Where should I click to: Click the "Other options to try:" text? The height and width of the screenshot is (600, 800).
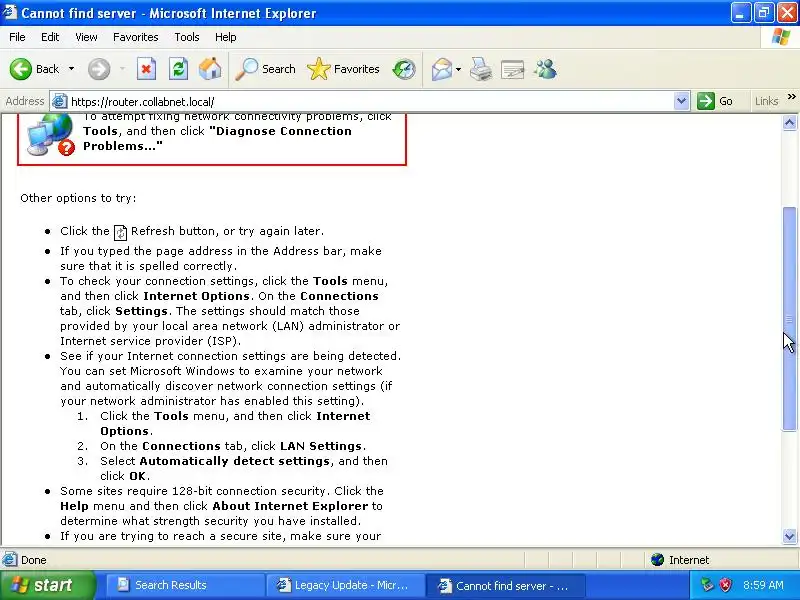pyautogui.click(x=78, y=198)
